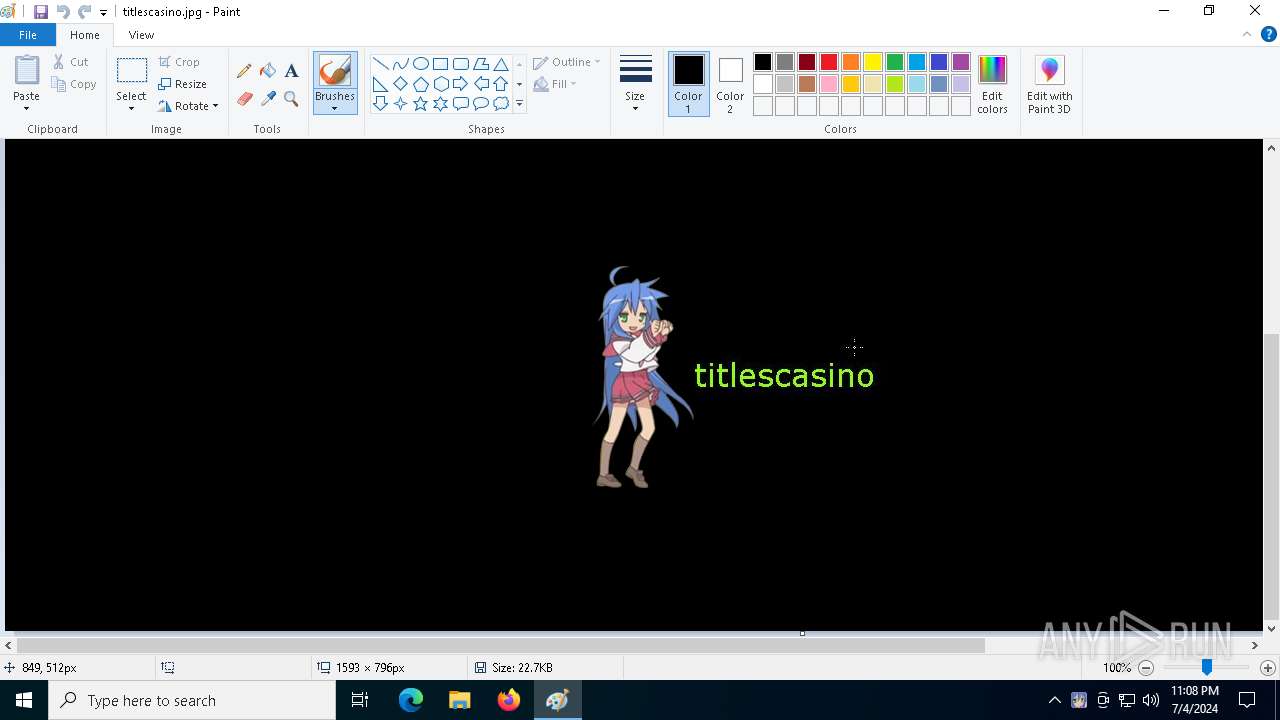
Task: Pick the green color swatch
Action: click(x=895, y=62)
